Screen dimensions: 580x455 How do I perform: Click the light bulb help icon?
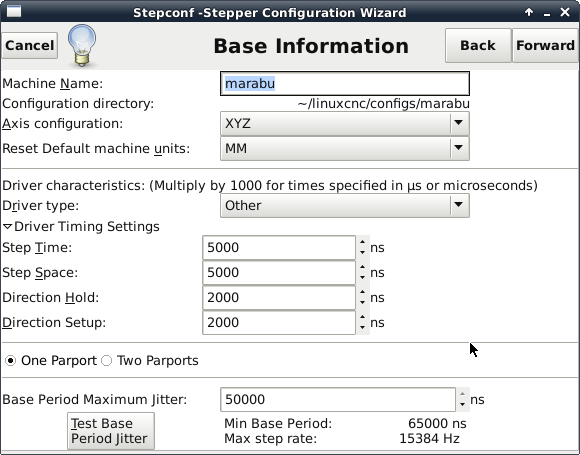point(82,46)
